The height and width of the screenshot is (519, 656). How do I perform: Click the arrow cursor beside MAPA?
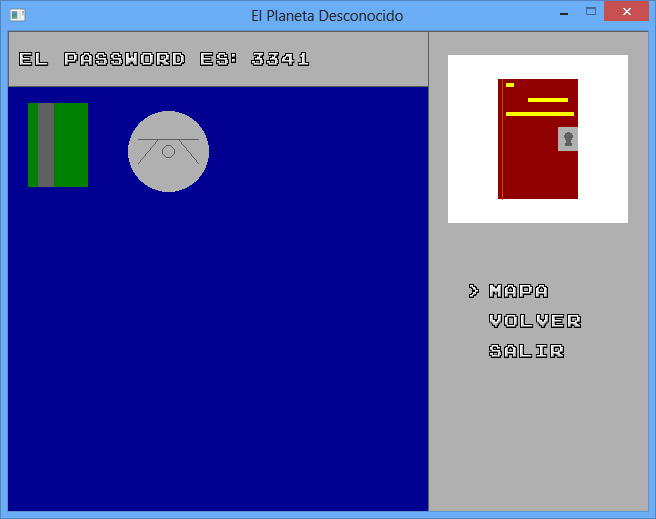tap(474, 291)
